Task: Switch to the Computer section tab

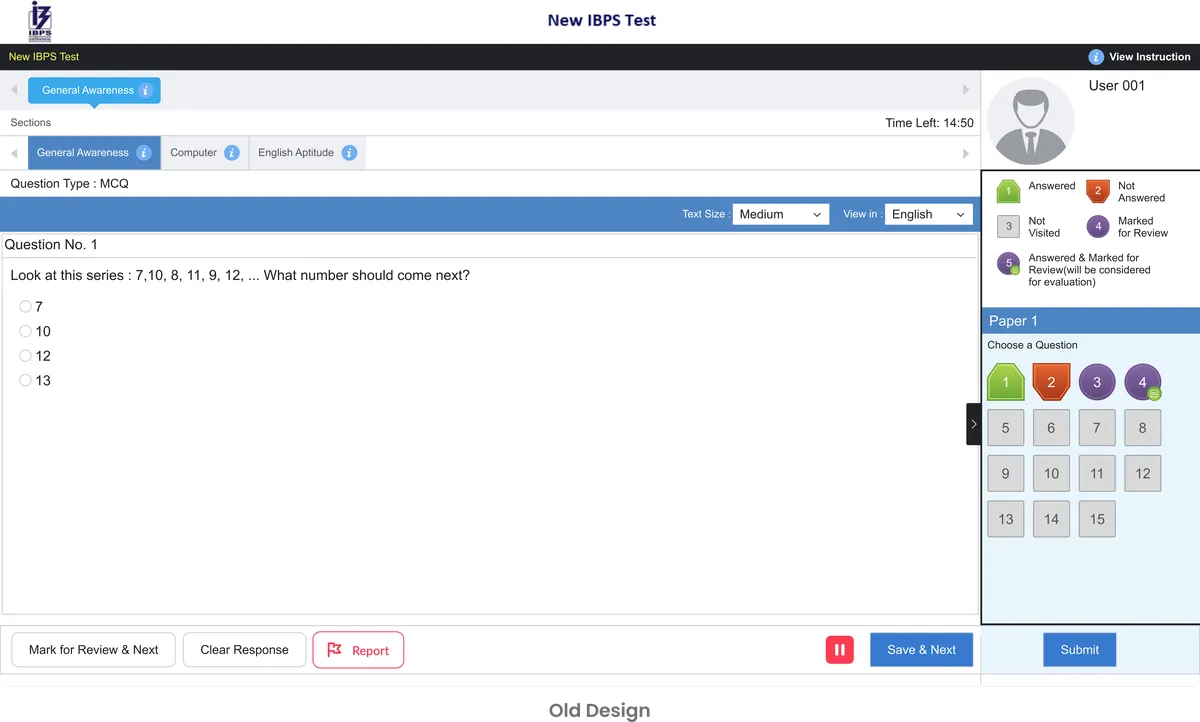Action: (204, 153)
